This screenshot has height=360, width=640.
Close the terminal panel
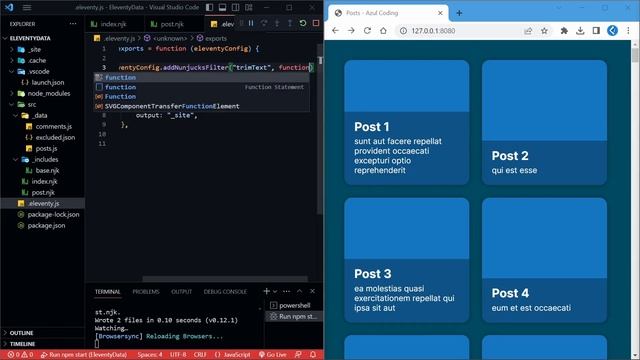(313, 291)
